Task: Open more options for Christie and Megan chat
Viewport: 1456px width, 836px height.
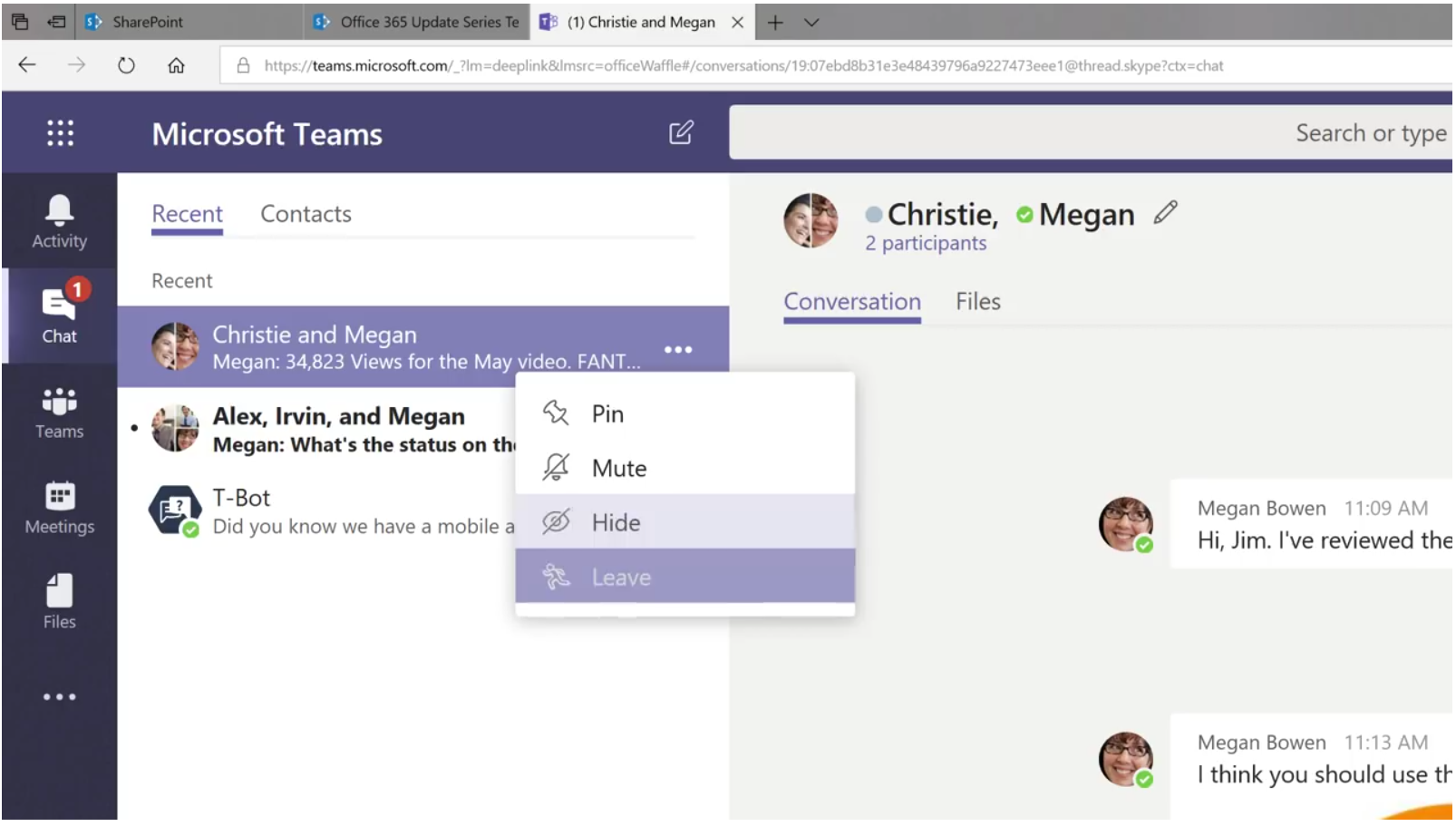Action: (678, 349)
